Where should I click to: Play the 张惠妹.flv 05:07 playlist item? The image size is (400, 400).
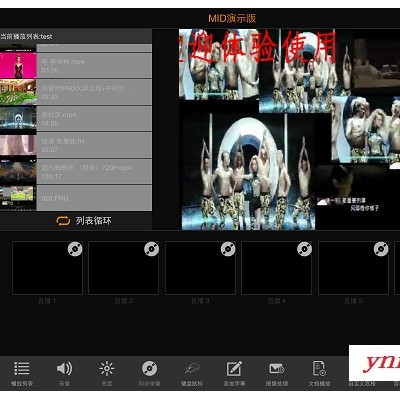[94, 145]
